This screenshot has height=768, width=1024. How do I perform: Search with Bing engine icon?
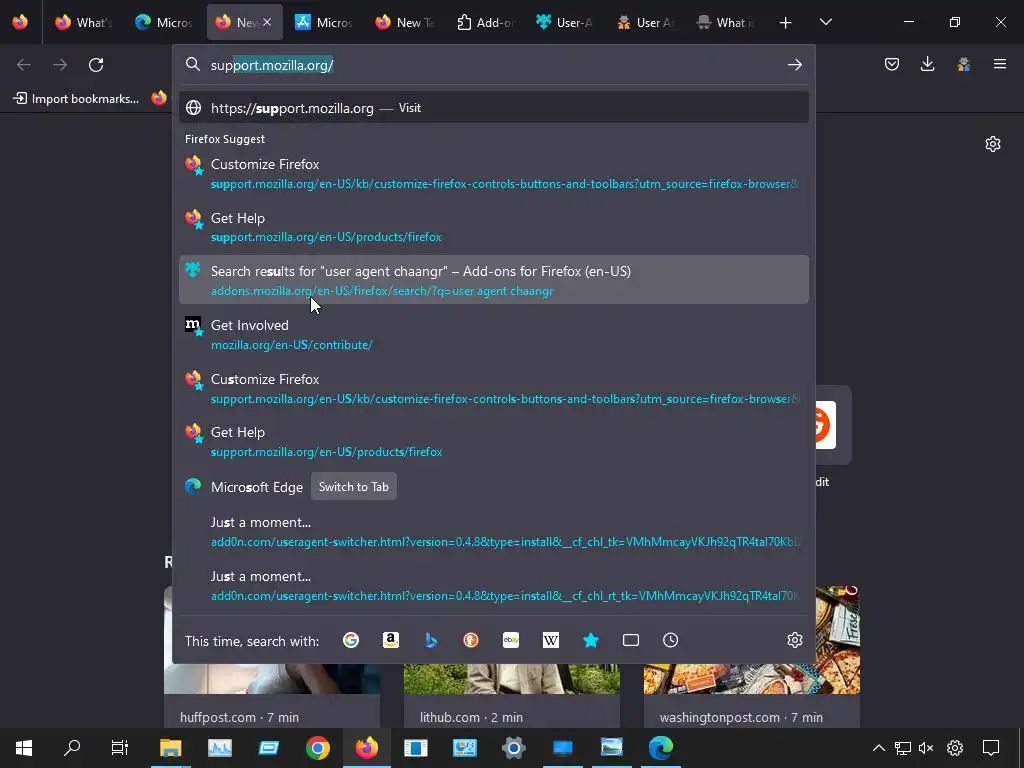pos(431,640)
